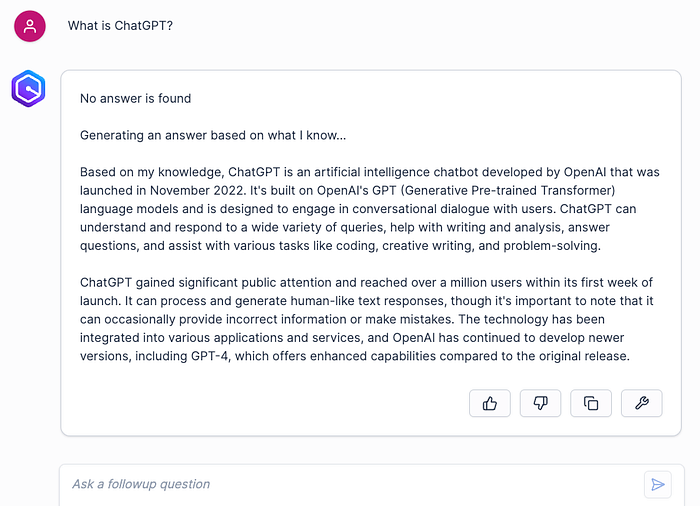Click the send arrow icon

[658, 485]
